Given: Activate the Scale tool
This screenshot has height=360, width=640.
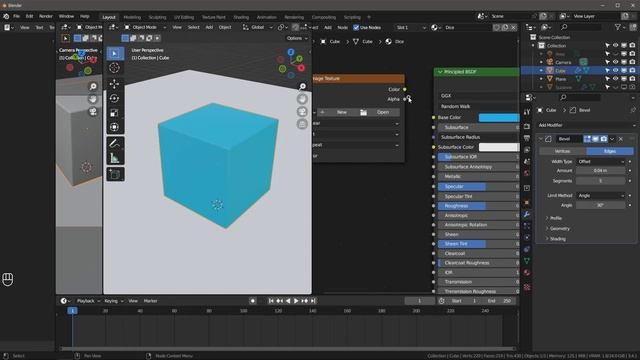Looking at the screenshot, I should tap(115, 113).
